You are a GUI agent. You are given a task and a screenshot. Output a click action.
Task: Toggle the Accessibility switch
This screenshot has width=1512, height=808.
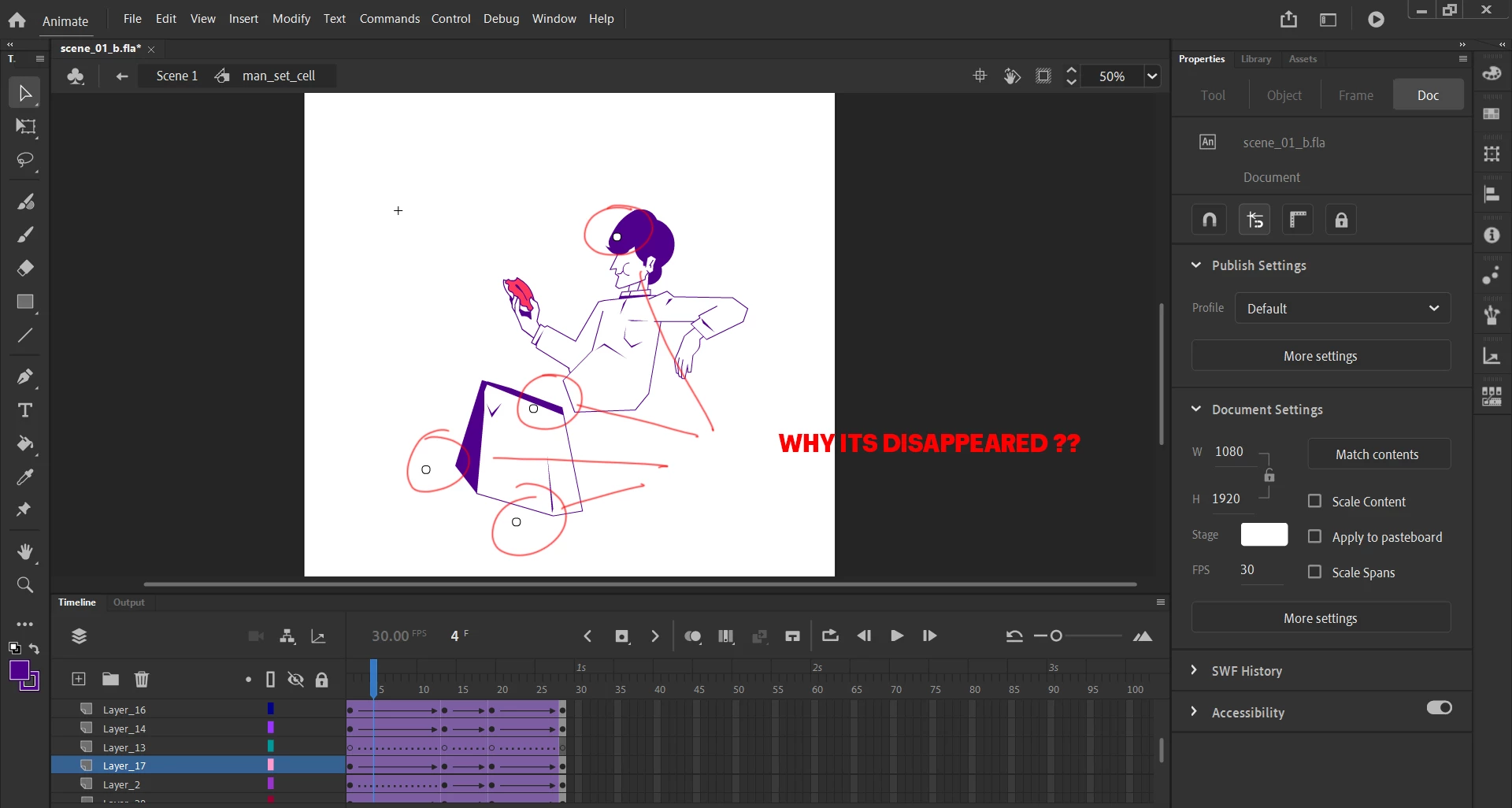[x=1439, y=707]
